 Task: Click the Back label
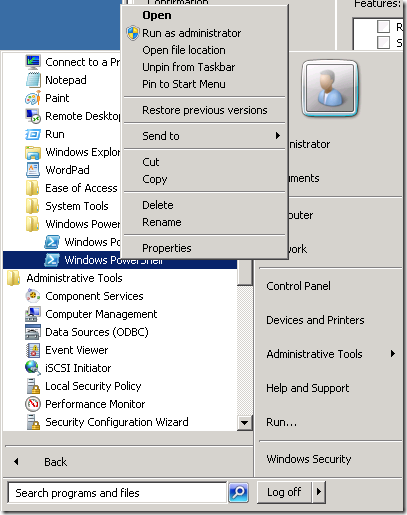pos(56,462)
